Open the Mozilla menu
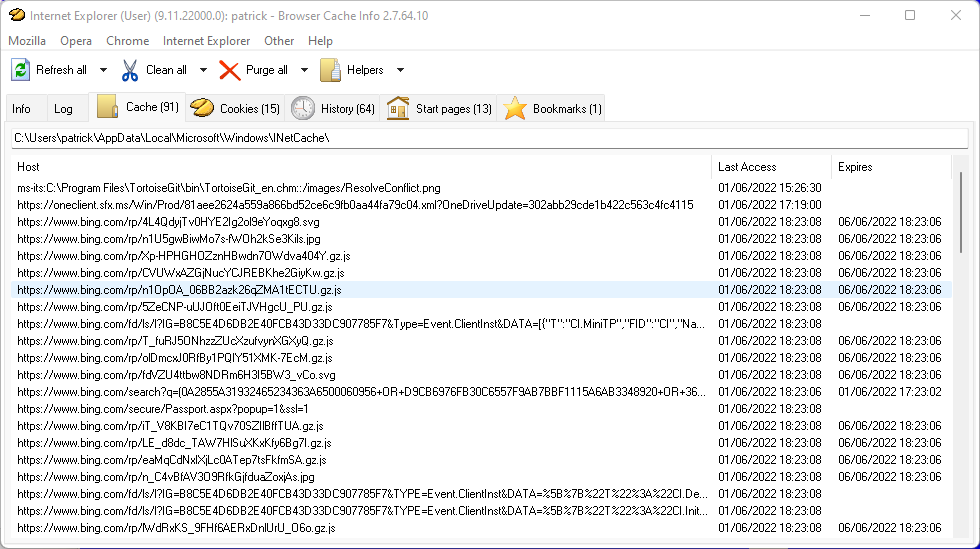This screenshot has height=549, width=980. (27, 41)
